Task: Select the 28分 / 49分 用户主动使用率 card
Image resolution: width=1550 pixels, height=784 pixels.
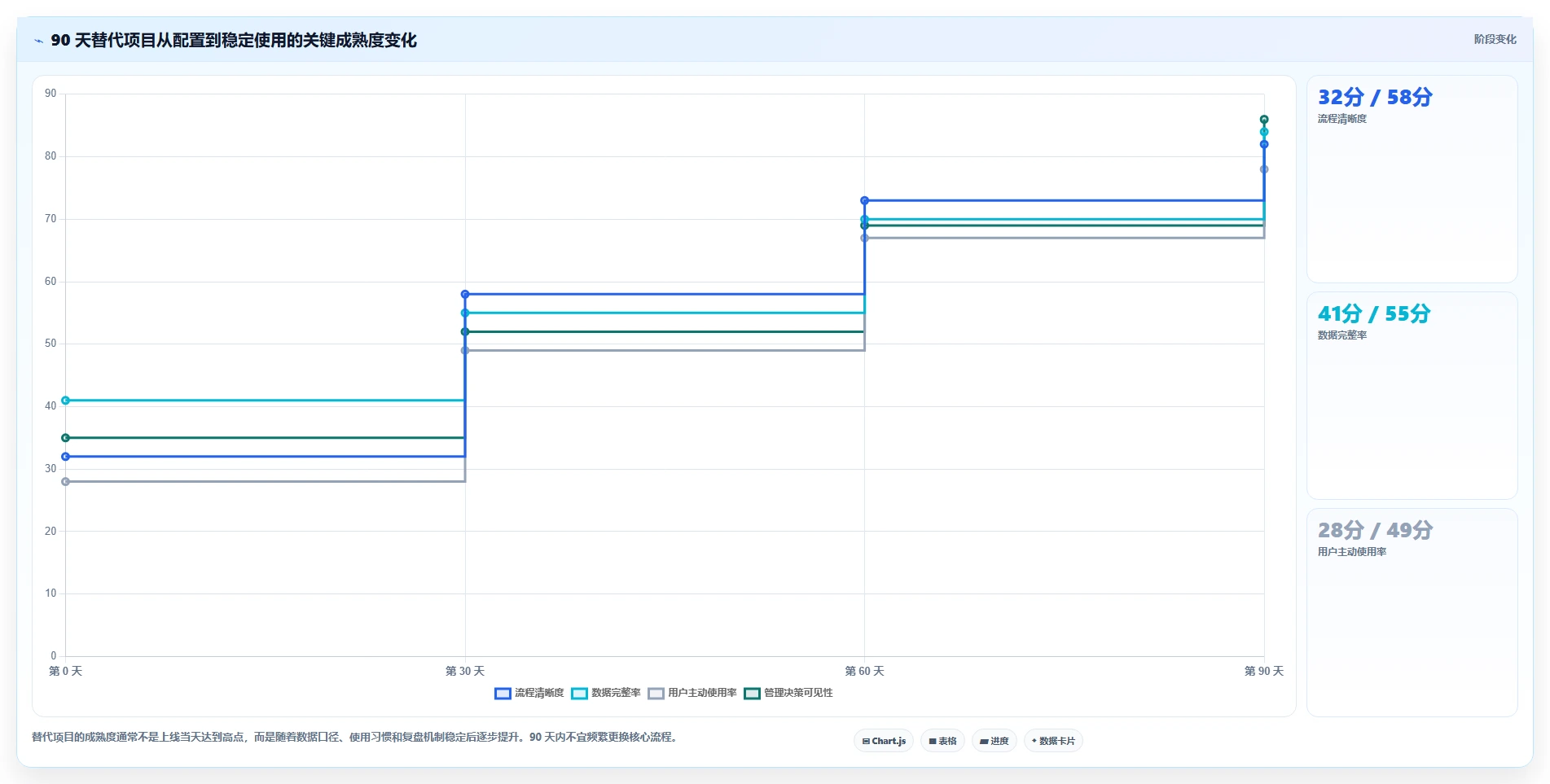Action: click(x=1412, y=612)
